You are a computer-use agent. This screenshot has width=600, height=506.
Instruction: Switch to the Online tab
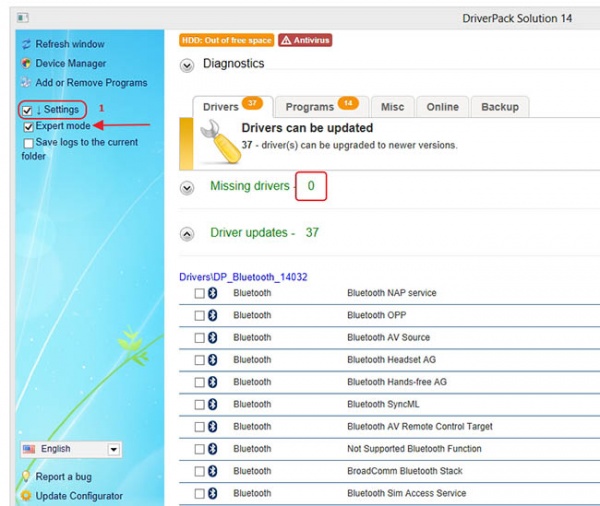coord(442,107)
